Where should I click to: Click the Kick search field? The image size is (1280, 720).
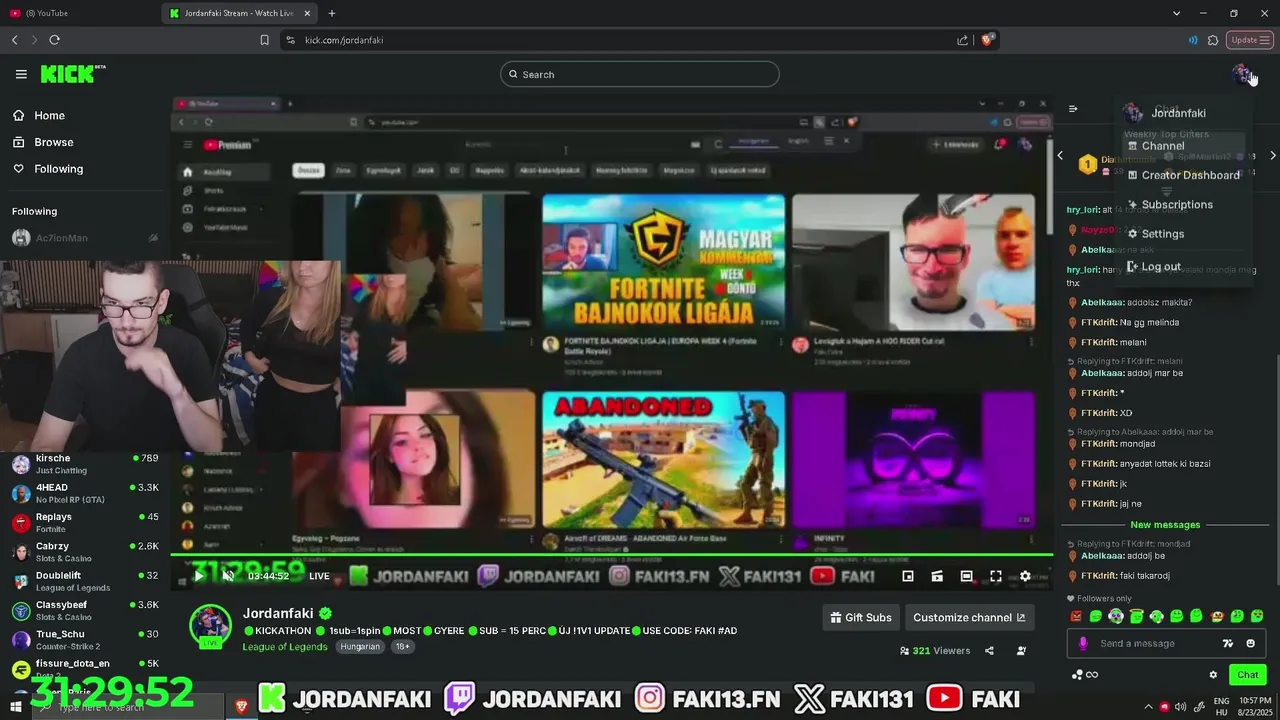click(x=640, y=74)
